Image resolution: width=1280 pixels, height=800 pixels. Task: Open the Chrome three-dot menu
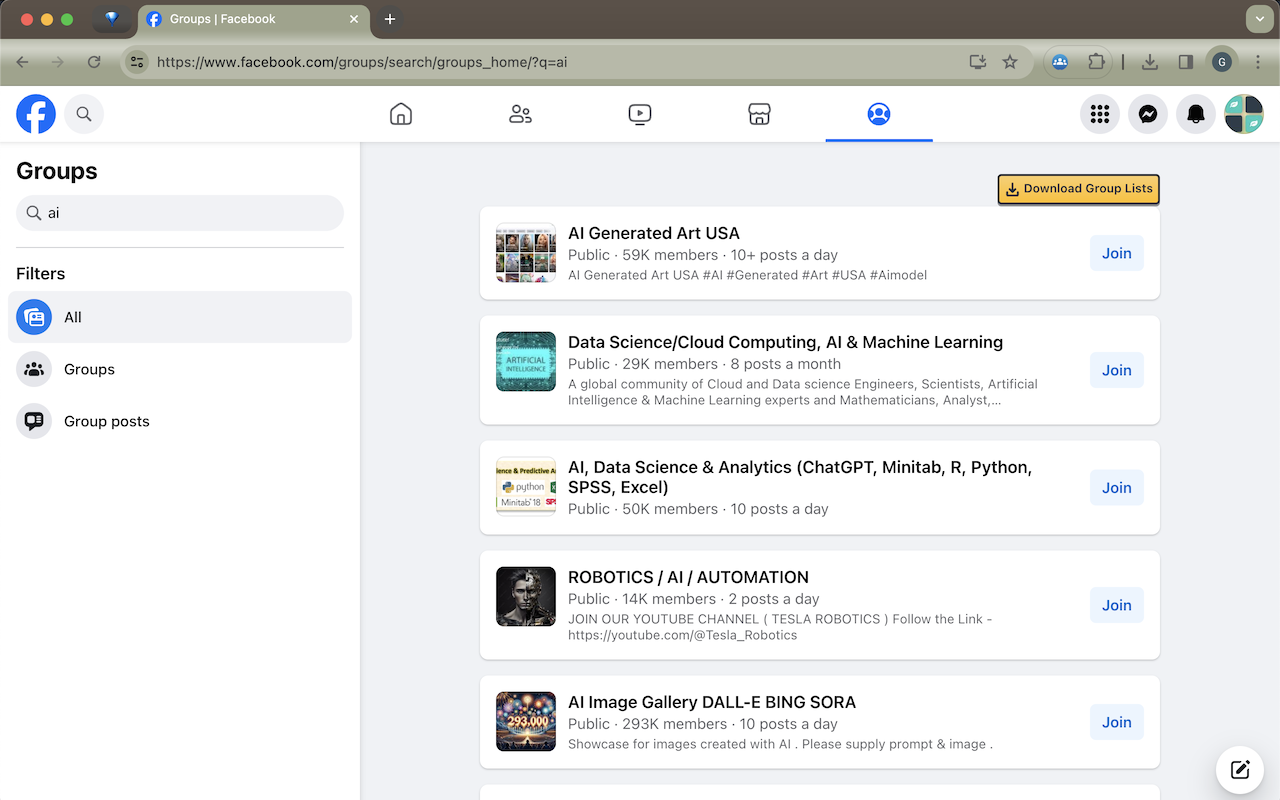pos(1258,62)
